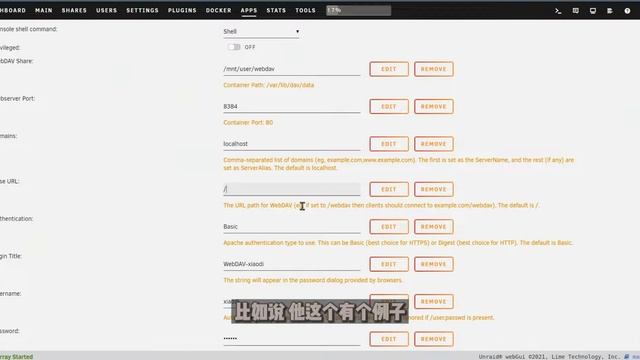Open the system info monitor icon
Viewport: 640px width, 360px height.
(x=593, y=11)
